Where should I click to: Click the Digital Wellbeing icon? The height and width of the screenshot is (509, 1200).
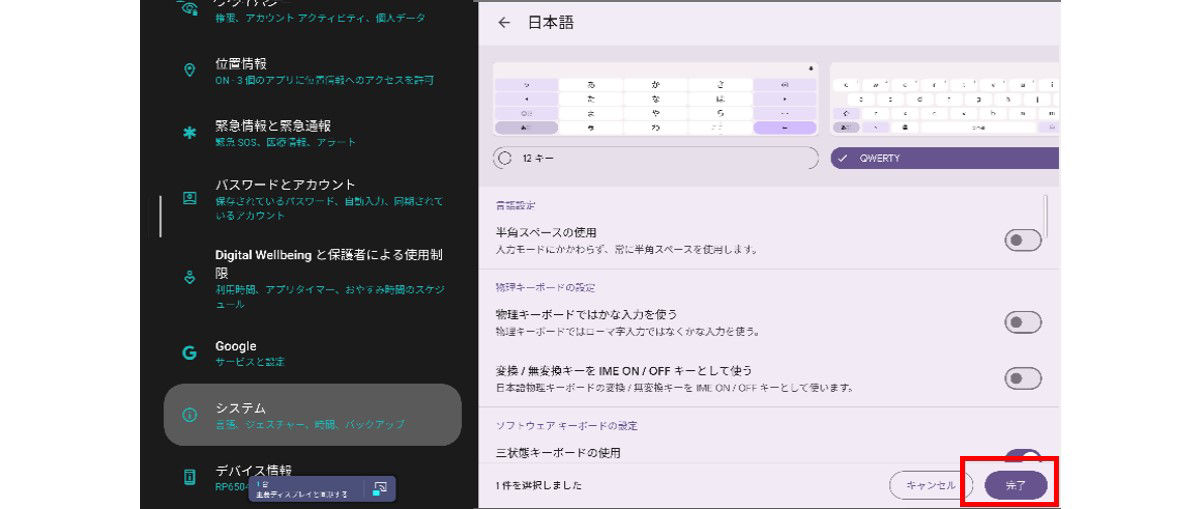point(189,278)
